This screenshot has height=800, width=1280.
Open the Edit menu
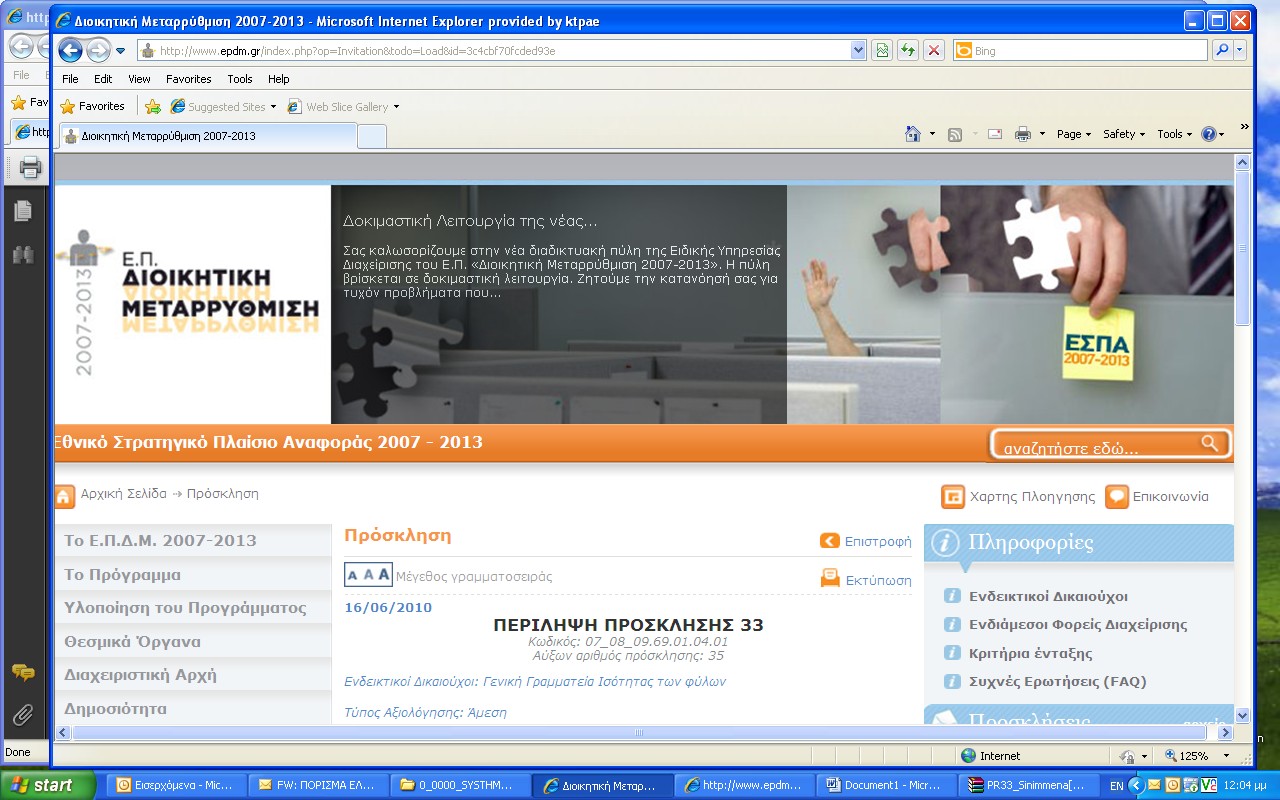(103, 79)
